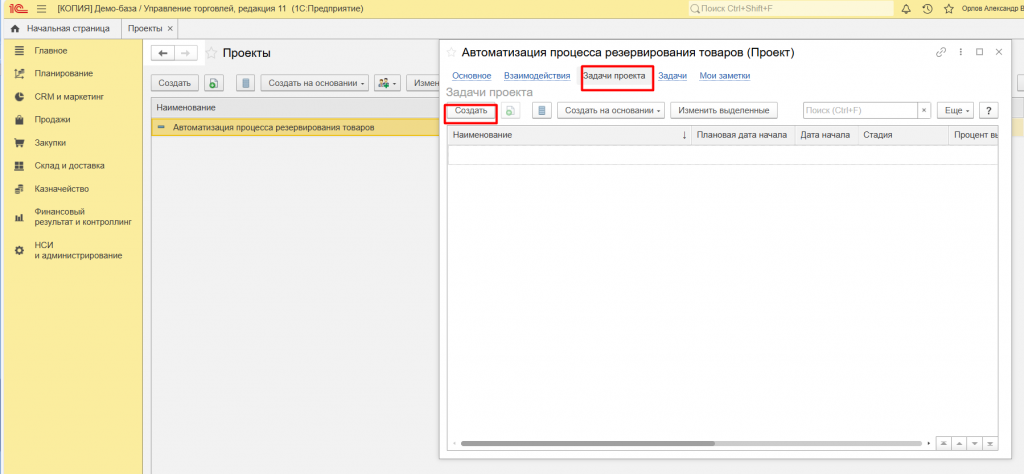Move up one row with the table's up arrow

pos(959,443)
